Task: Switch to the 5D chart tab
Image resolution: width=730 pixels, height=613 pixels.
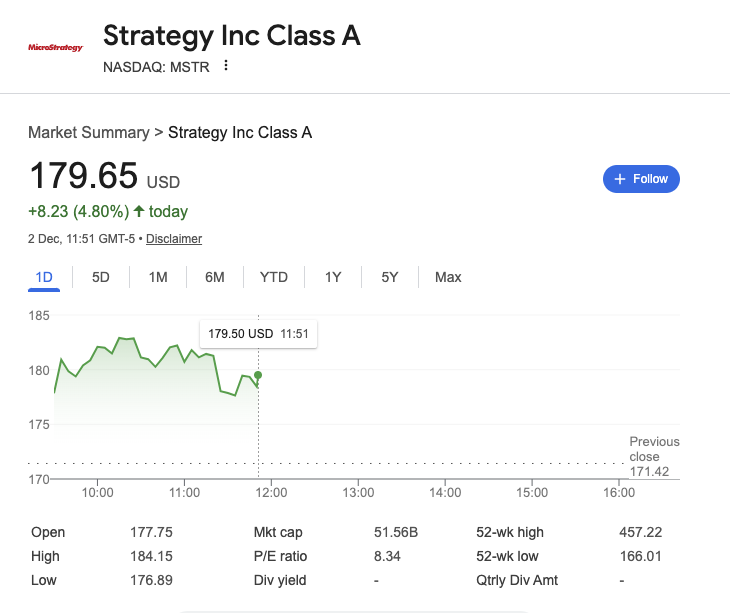Action: point(101,277)
